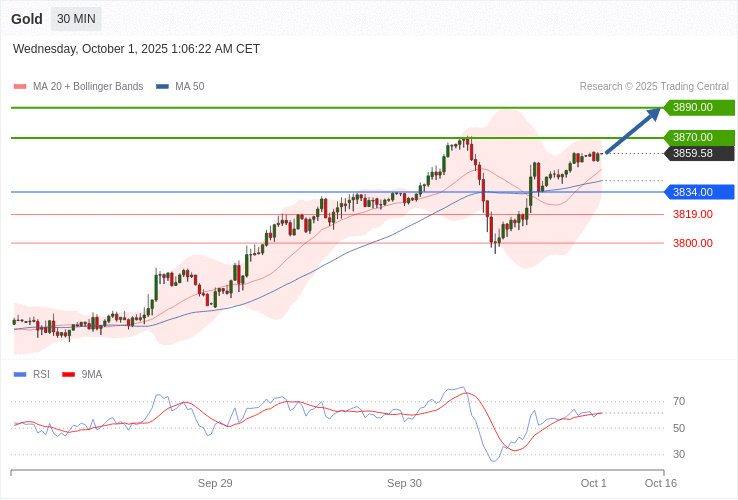Viewport: 738px width, 500px height.
Task: Open the Research © 2025 Trading Central link
Action: pyautogui.click(x=654, y=87)
